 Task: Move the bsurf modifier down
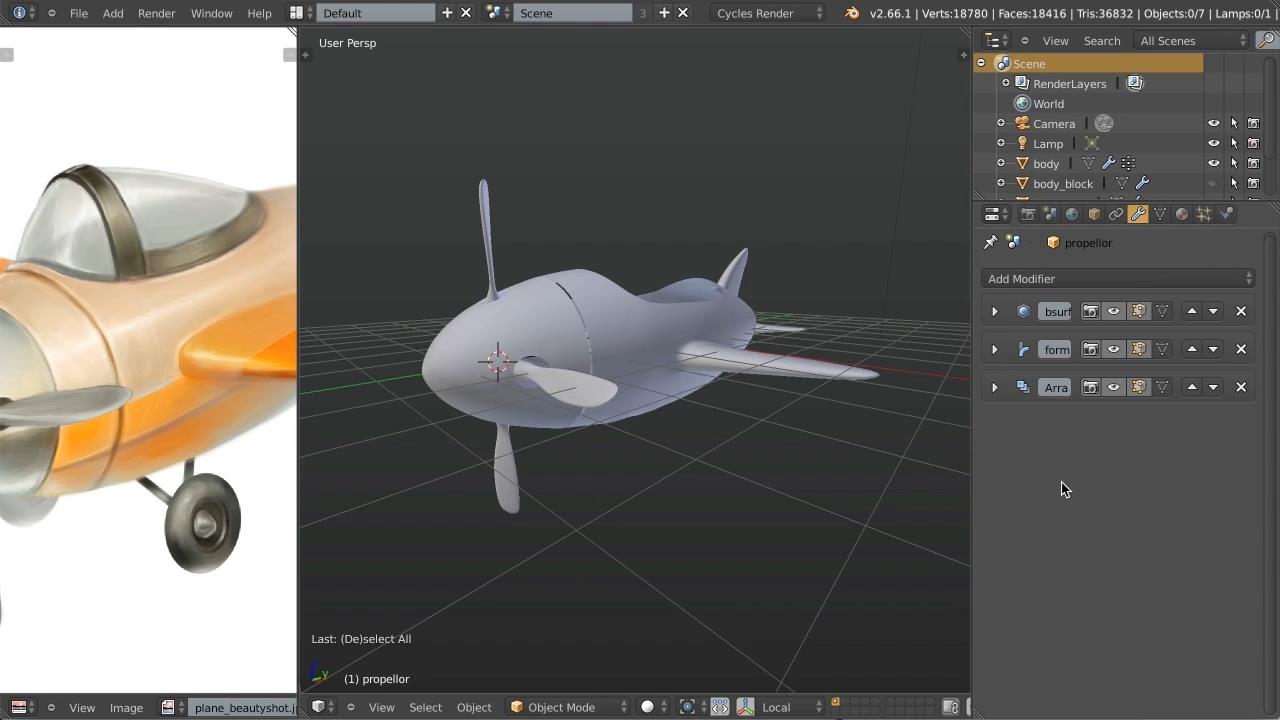pyautogui.click(x=1213, y=311)
